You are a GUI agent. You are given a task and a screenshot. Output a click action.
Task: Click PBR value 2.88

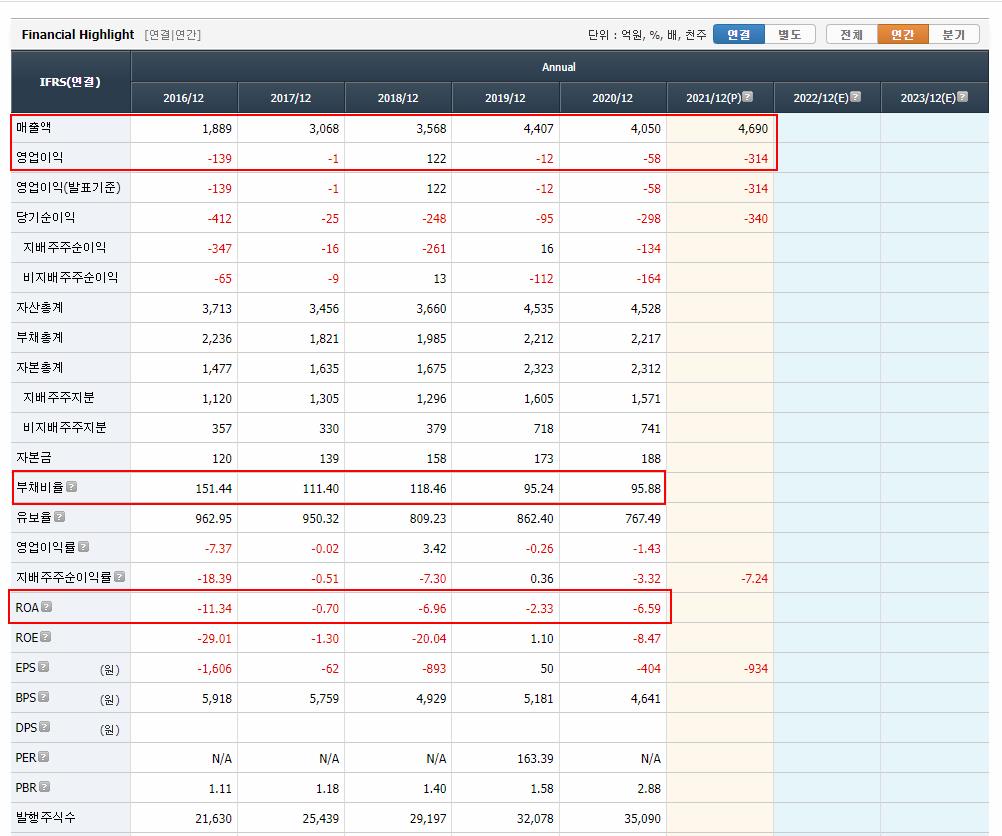(649, 789)
